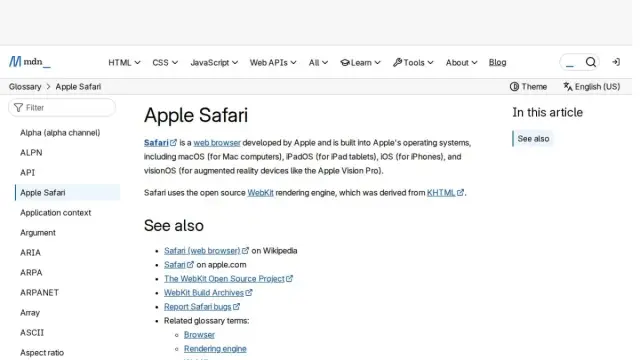Expand the Web APIs menu

click(x=273, y=62)
